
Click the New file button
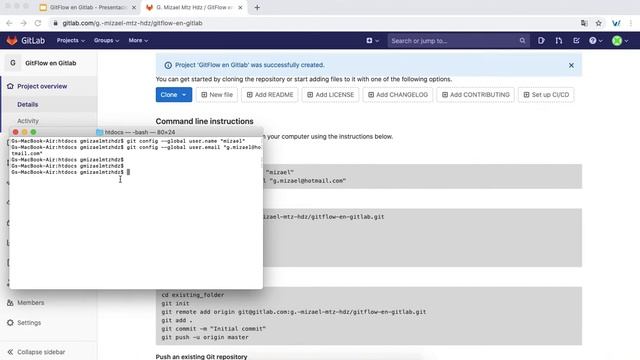(x=217, y=95)
